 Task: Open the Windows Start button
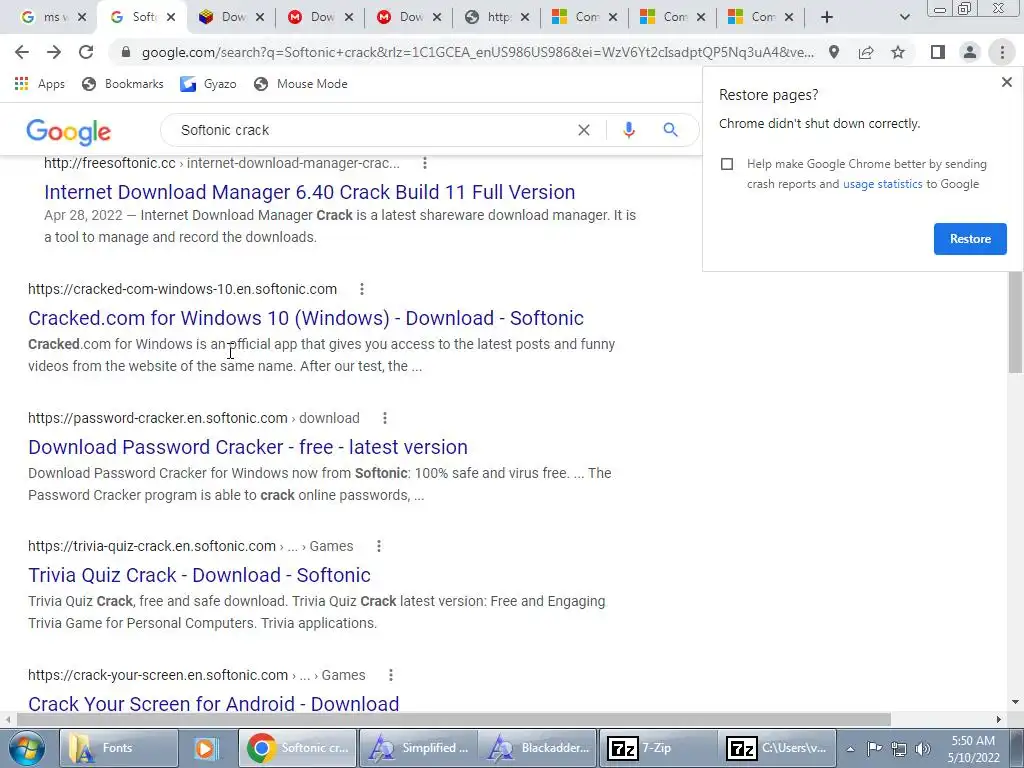pos(26,748)
